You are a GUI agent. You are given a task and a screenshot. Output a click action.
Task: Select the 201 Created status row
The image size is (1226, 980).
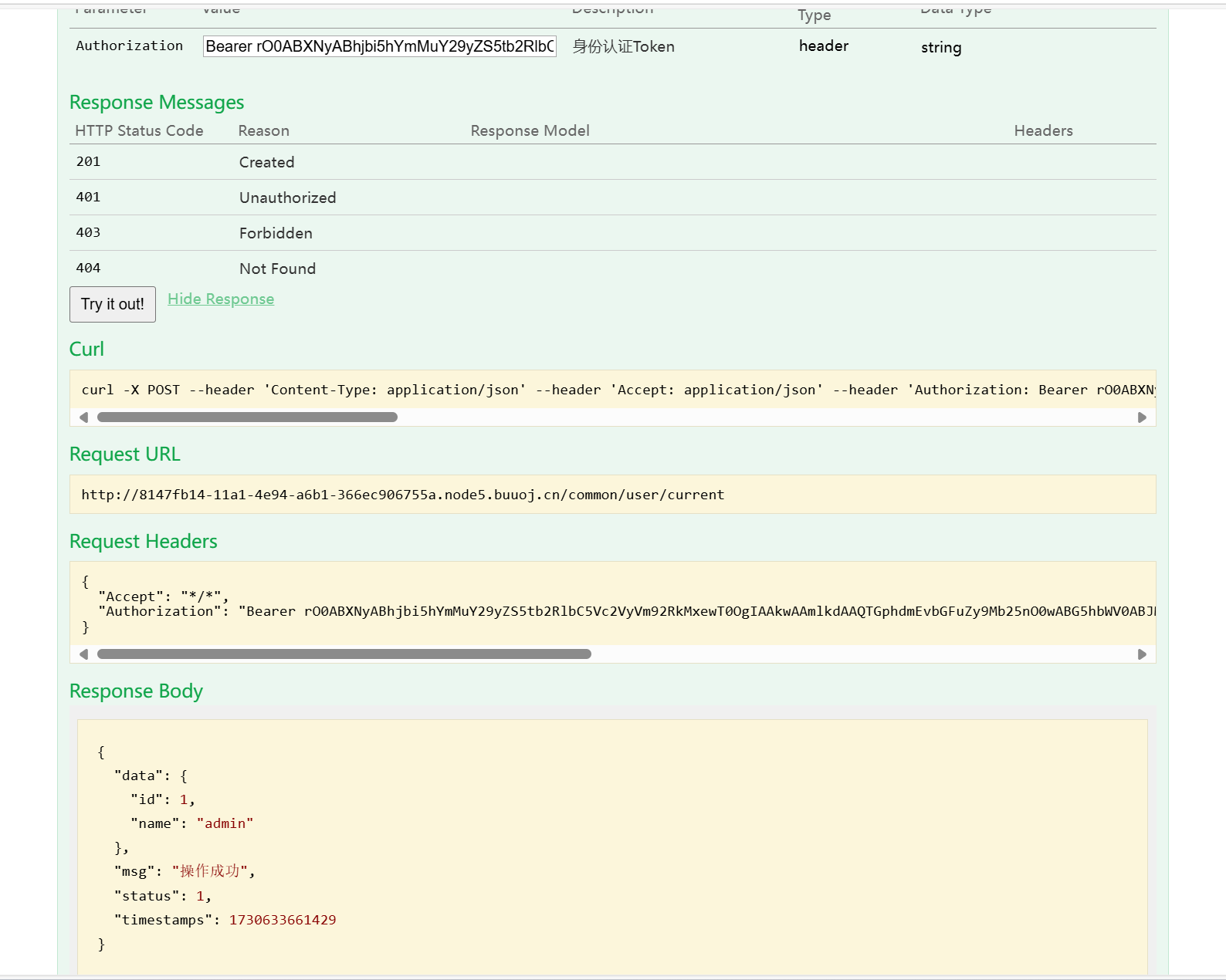(x=266, y=162)
